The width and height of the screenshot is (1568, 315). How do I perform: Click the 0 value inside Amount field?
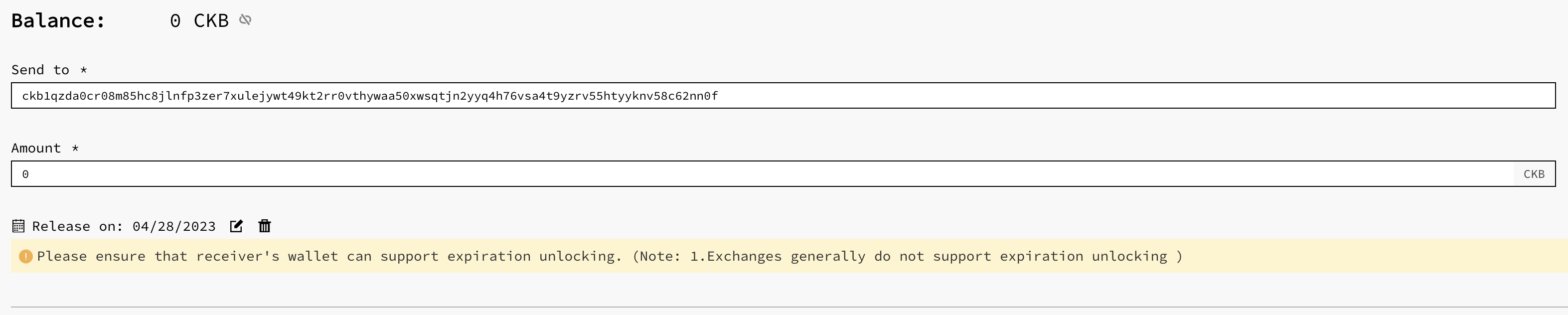(x=25, y=174)
